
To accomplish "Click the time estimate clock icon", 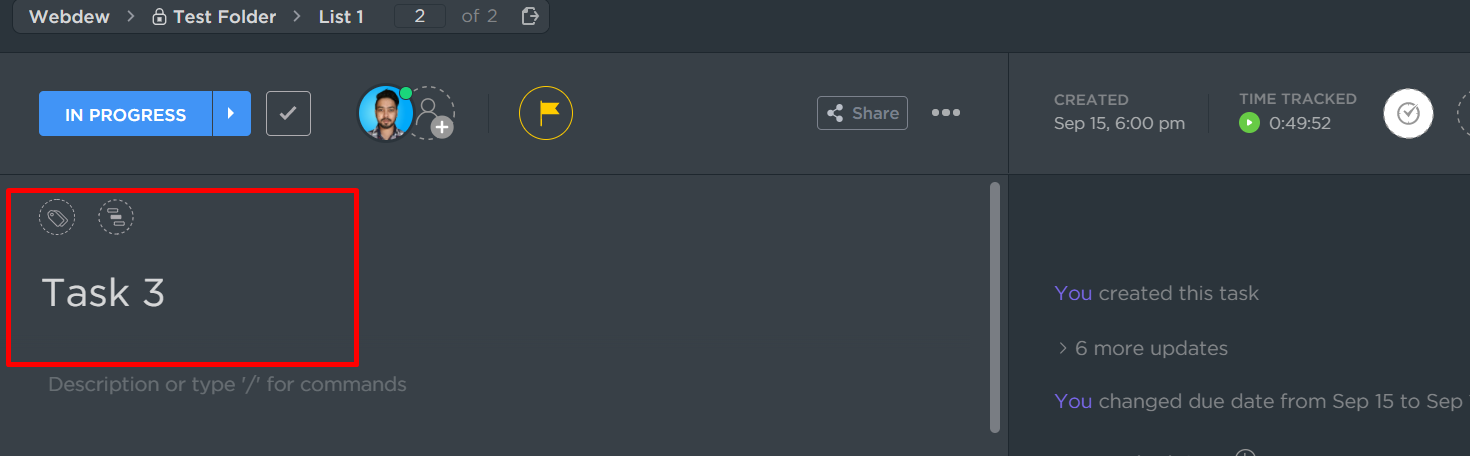I will 1408,113.
